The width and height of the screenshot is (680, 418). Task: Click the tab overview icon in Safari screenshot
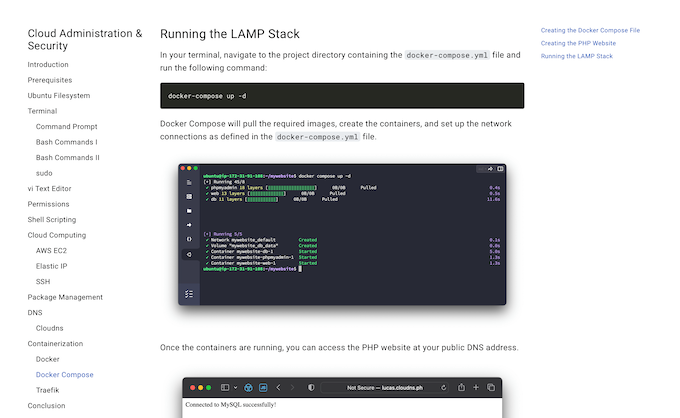coord(491,387)
